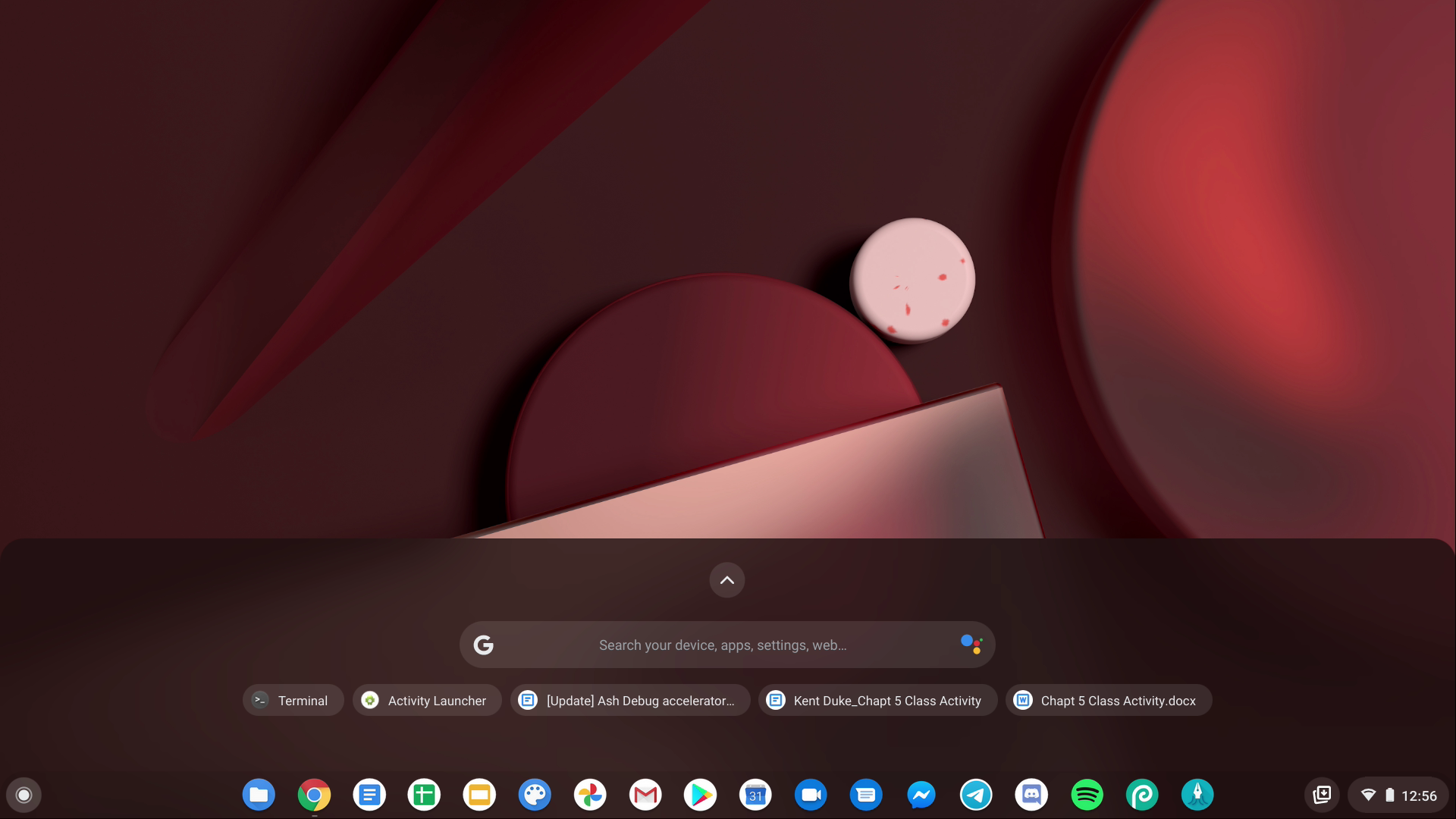Image resolution: width=1456 pixels, height=819 pixels.
Task: Click the search input field
Action: tap(720, 645)
